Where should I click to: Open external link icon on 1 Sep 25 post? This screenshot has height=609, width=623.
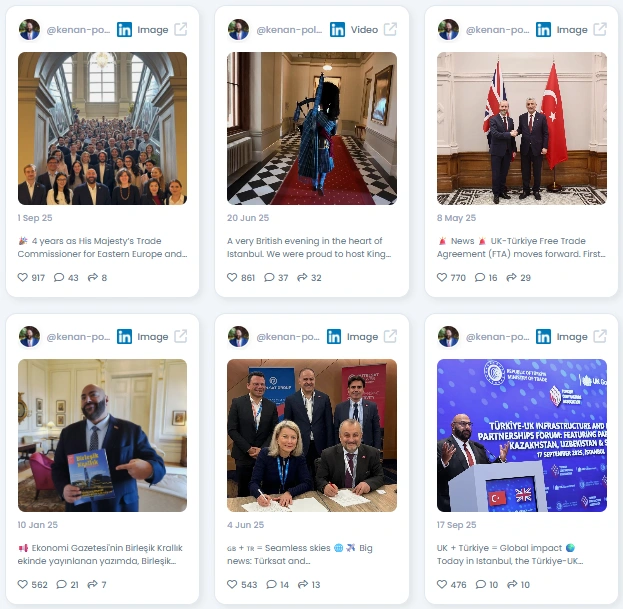point(181,29)
